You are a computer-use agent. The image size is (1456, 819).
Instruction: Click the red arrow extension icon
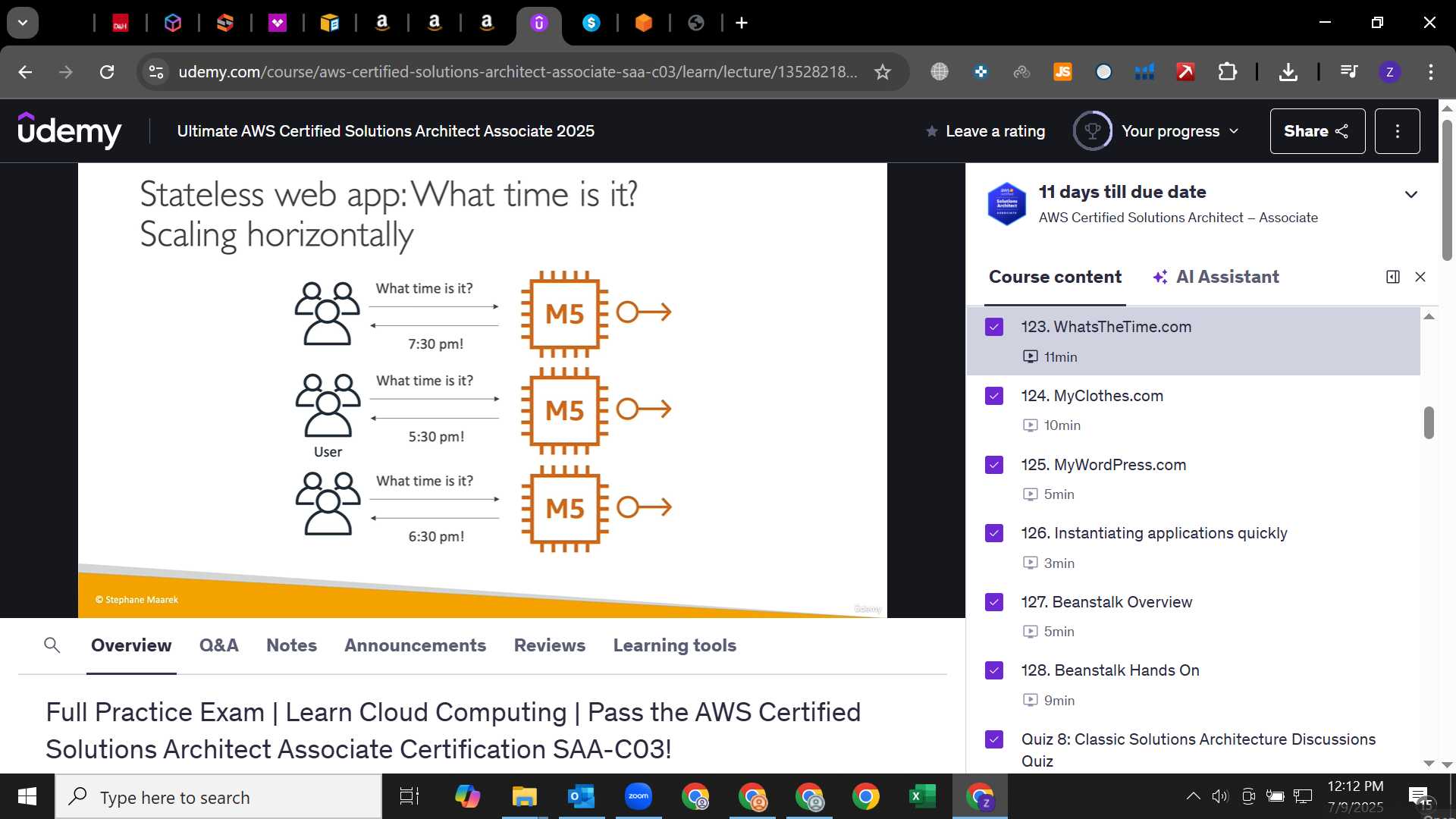[1185, 72]
